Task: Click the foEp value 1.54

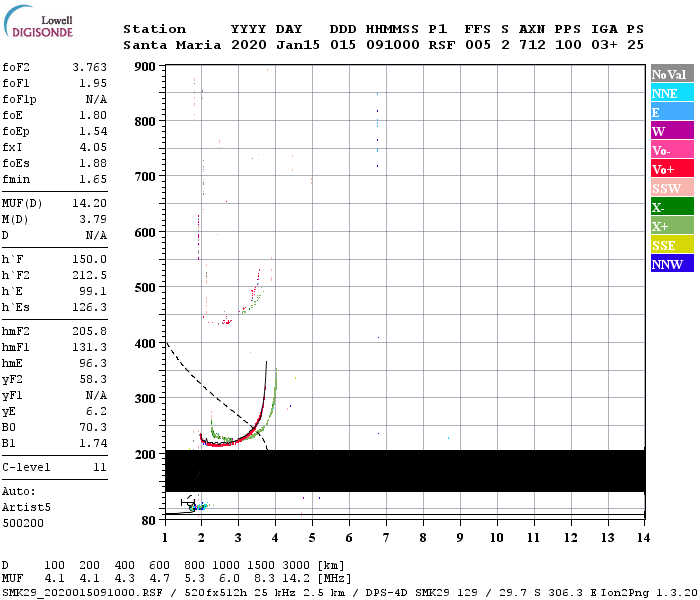Action: tap(93, 131)
